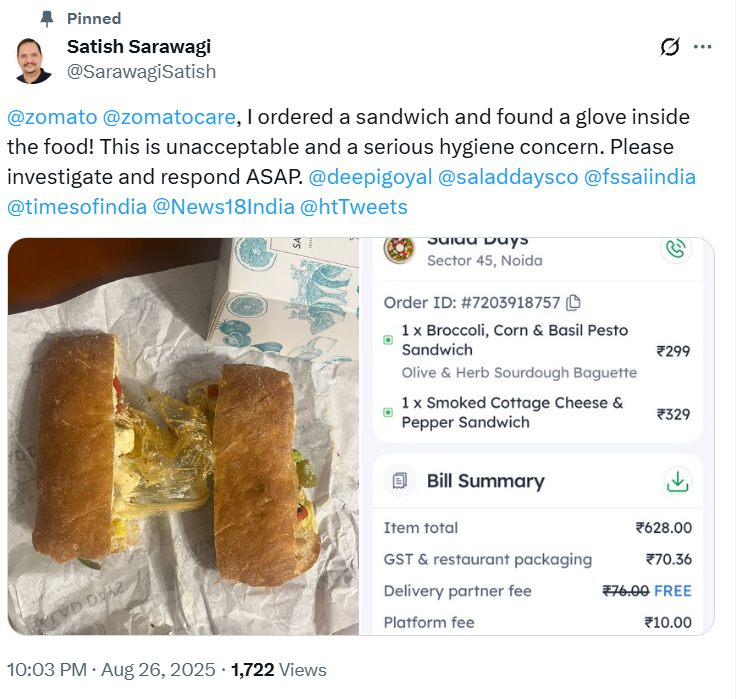Open the three-dot more options menu
This screenshot has height=699, width=752.
[703, 47]
